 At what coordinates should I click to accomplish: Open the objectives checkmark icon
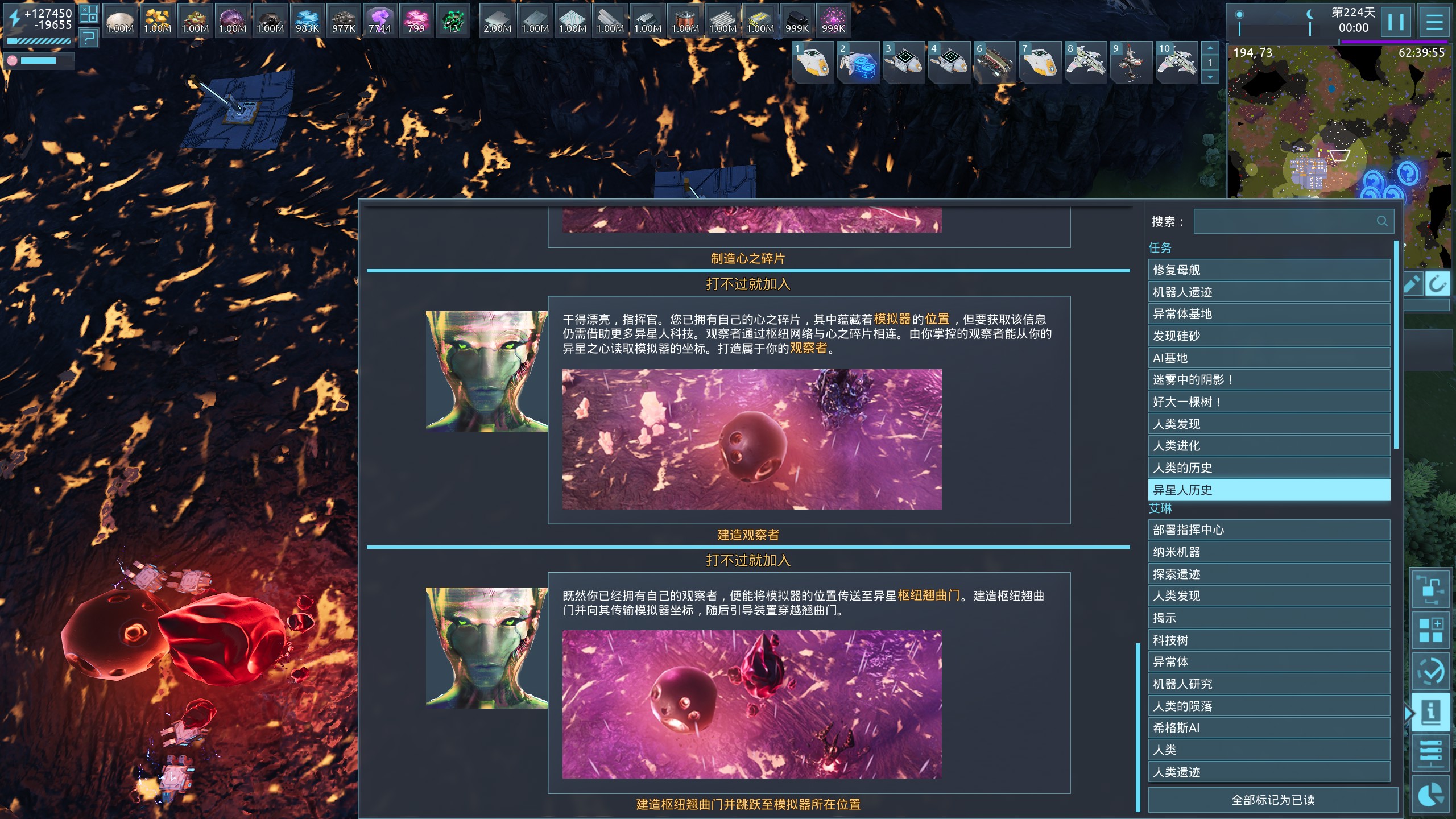[x=1430, y=672]
